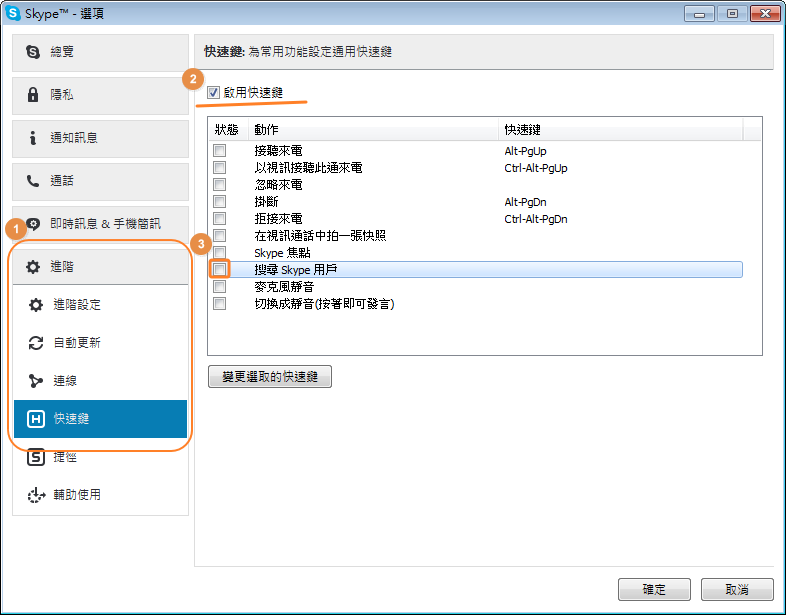Close the Skype options window
The image size is (786, 615).
pyautogui.click(x=765, y=14)
